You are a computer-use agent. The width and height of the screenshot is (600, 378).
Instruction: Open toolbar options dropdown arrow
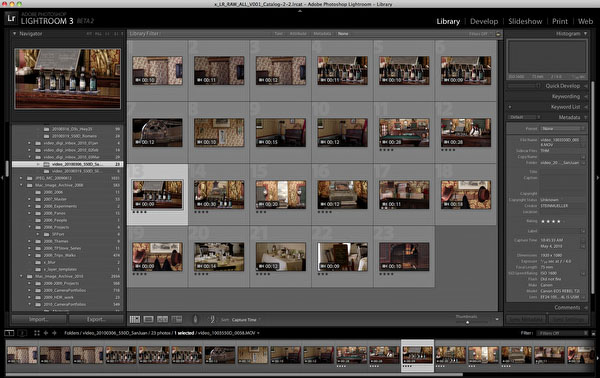point(497,319)
